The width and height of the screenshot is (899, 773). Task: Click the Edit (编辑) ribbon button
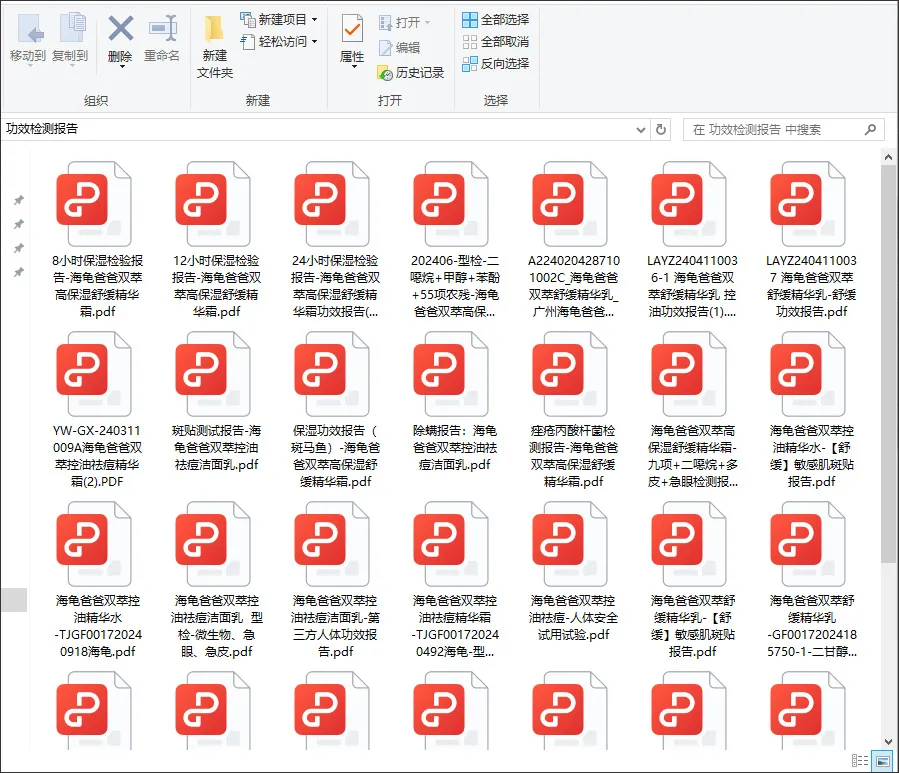[x=400, y=48]
